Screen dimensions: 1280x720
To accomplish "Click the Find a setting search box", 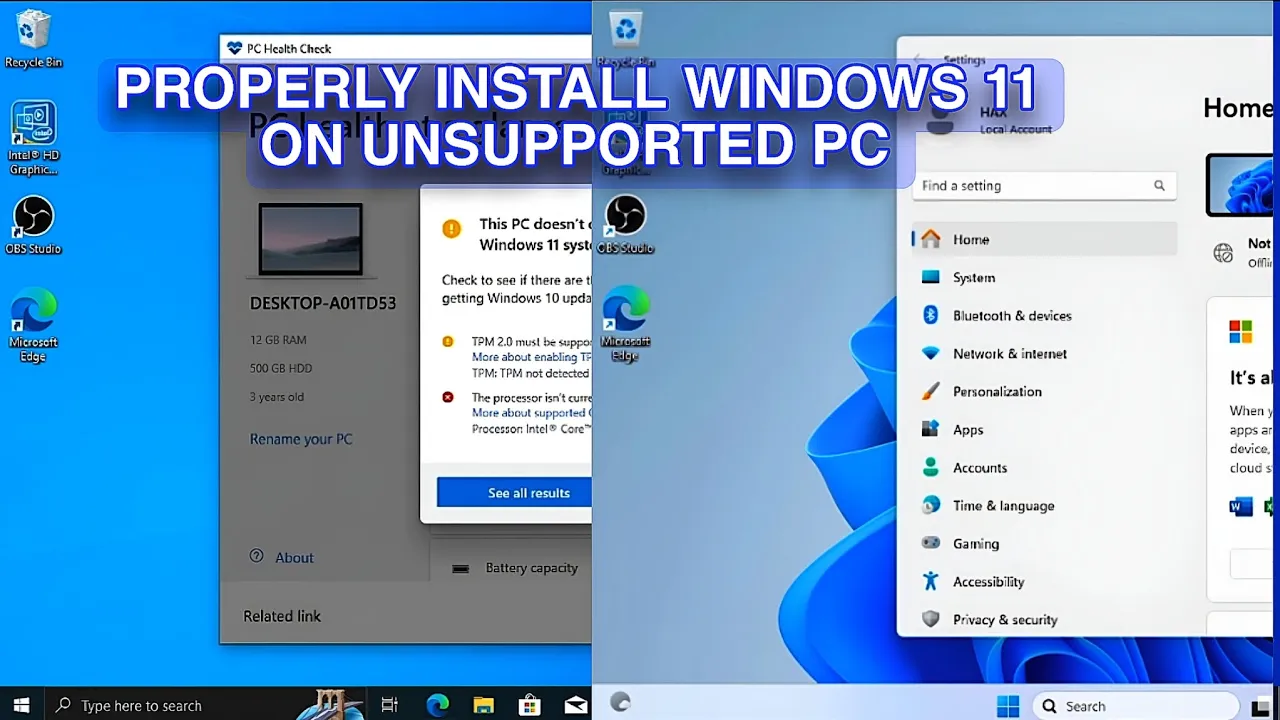I will click(x=1044, y=185).
